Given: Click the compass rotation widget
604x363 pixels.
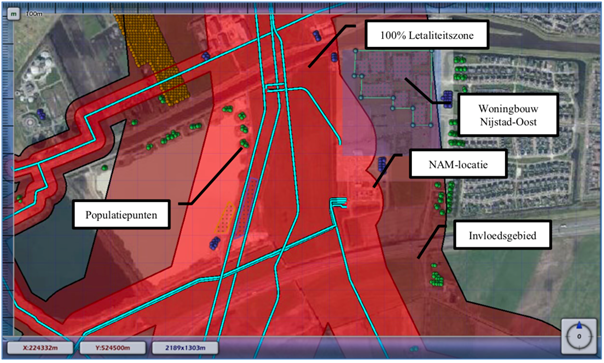Looking at the screenshot, I should 579,336.
